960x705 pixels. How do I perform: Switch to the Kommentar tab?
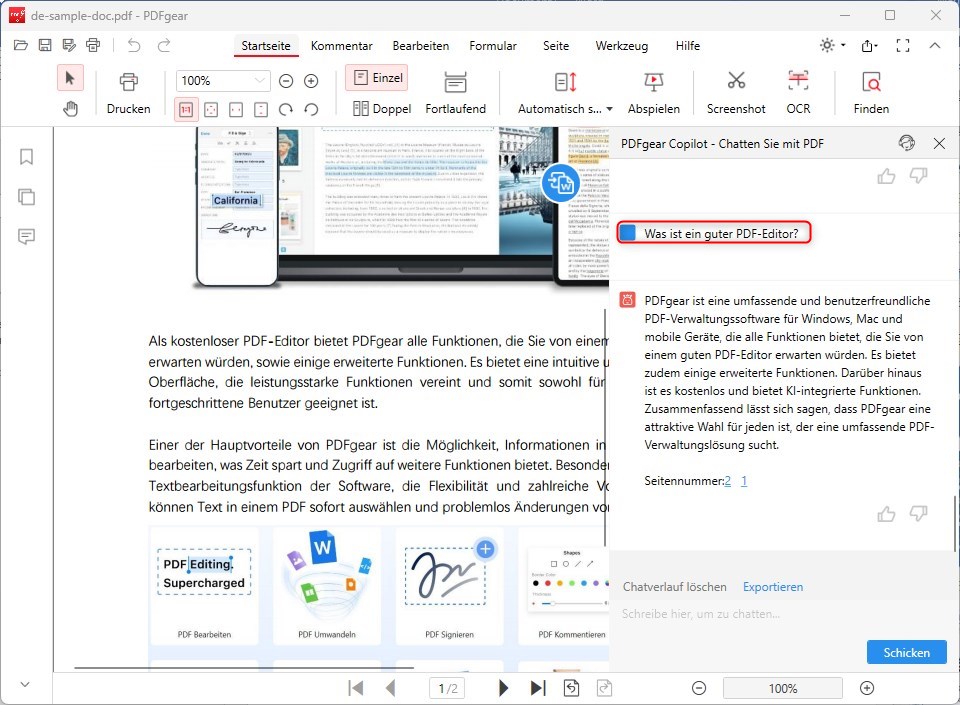pyautogui.click(x=342, y=46)
